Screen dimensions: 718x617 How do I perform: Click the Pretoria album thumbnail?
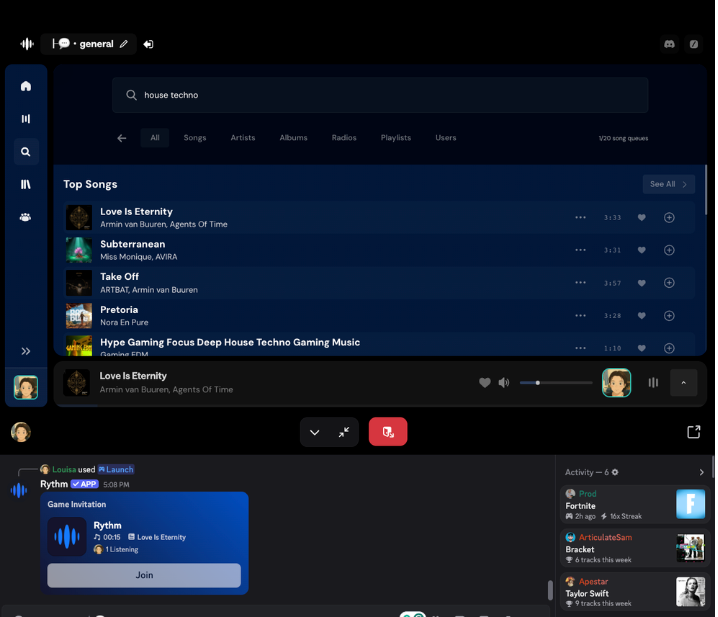pyautogui.click(x=79, y=316)
